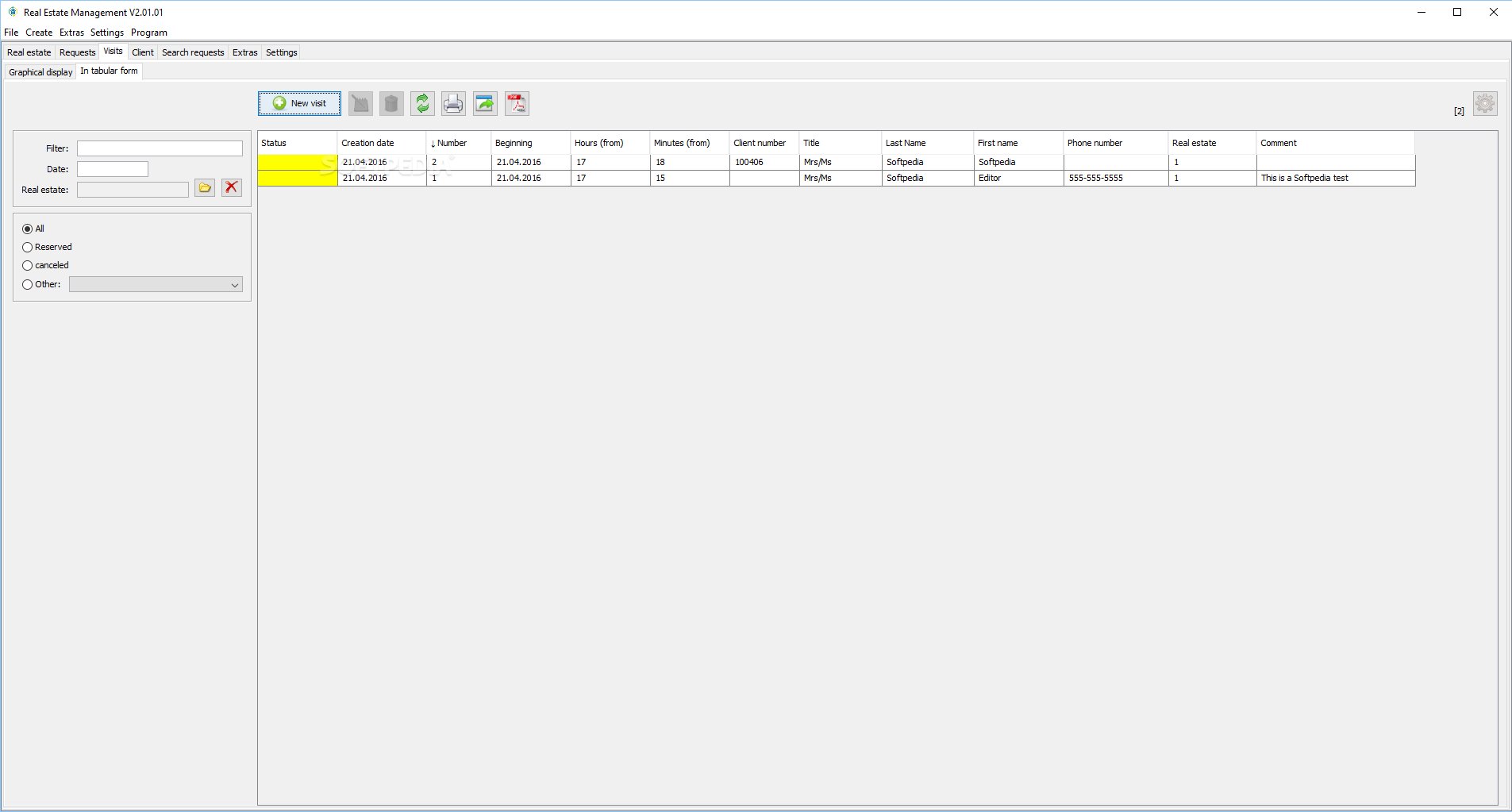This screenshot has width=1512, height=812.
Task: Select first name 'Editor' cell
Action: [x=1019, y=178]
